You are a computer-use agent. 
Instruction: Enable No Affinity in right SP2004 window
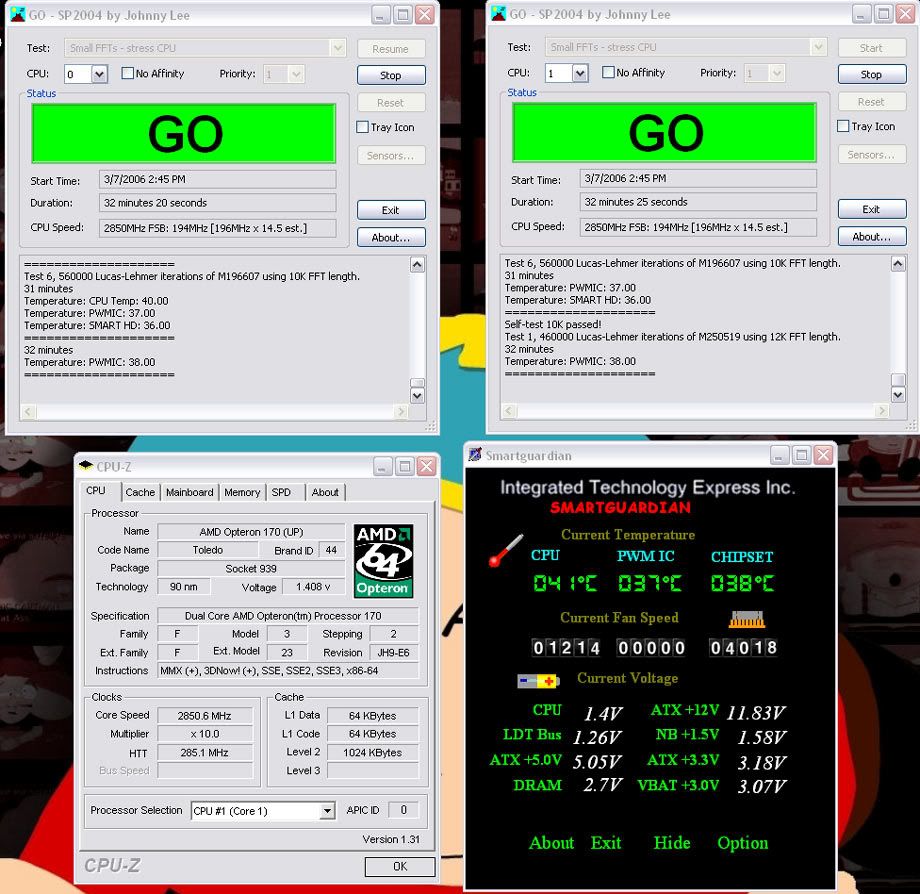point(608,72)
